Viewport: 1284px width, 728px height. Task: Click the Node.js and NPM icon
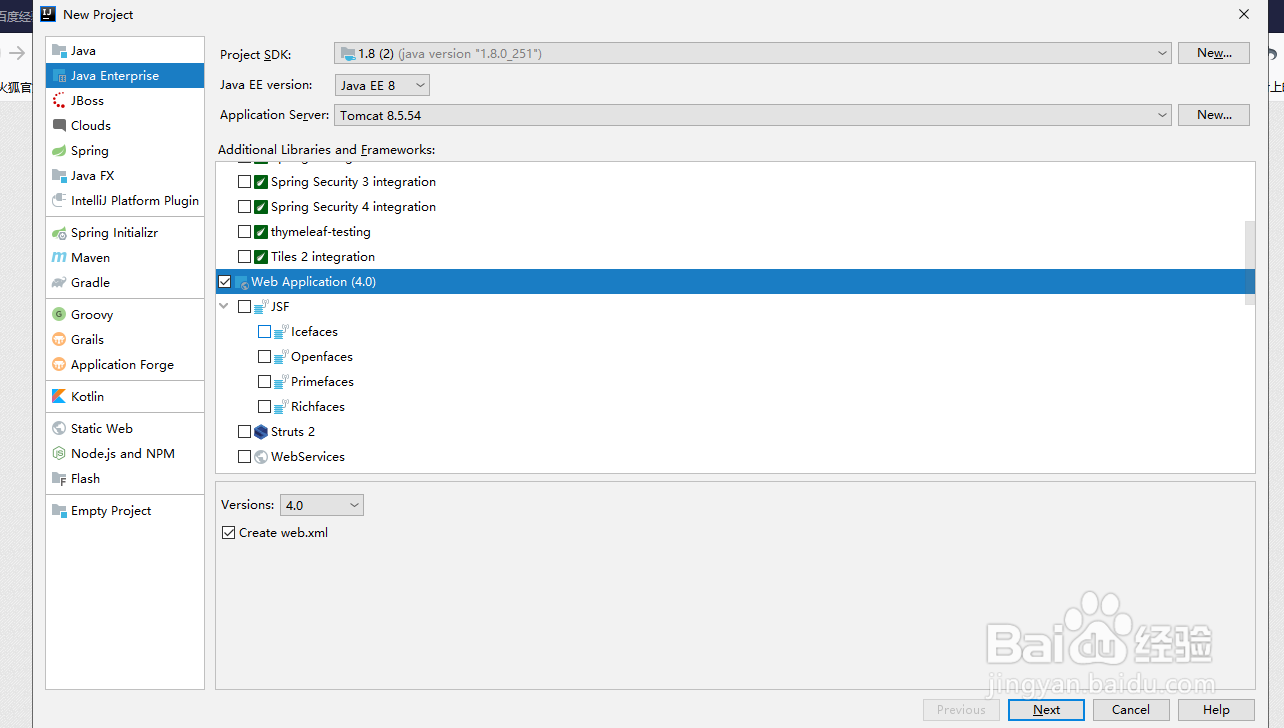tap(59, 454)
